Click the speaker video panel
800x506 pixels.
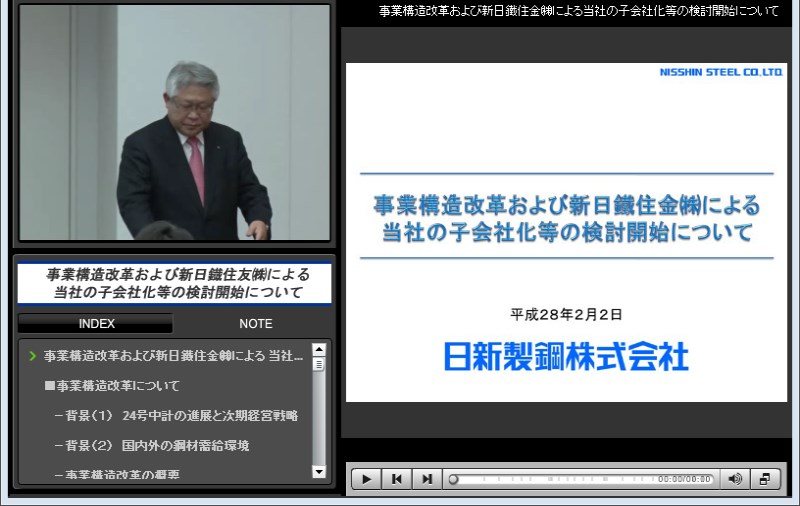click(x=174, y=122)
